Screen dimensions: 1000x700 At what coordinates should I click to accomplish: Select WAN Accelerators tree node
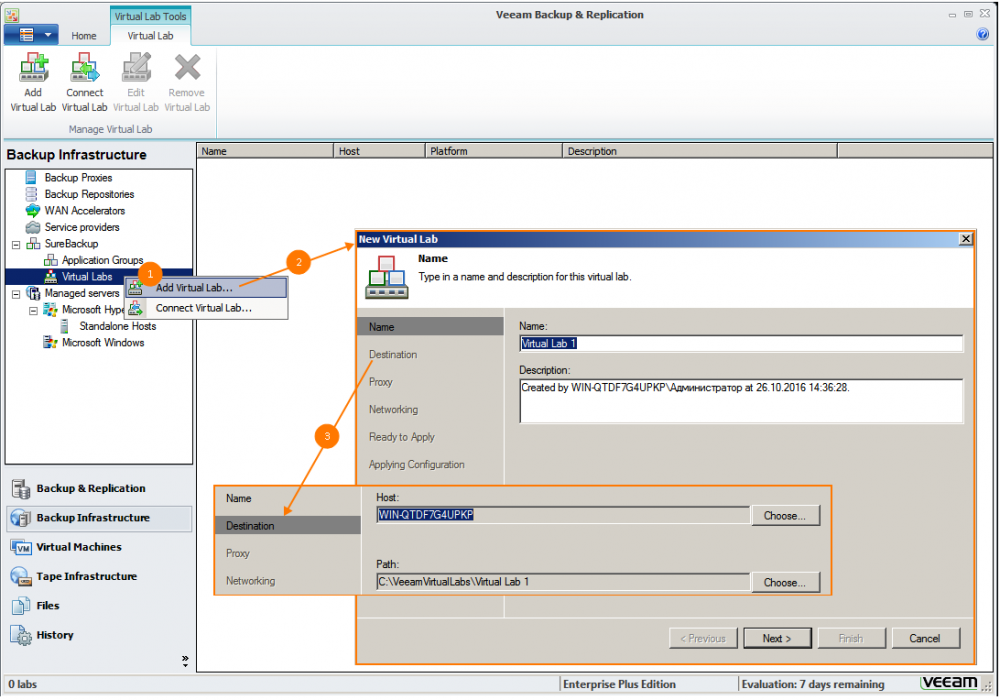coord(85,211)
